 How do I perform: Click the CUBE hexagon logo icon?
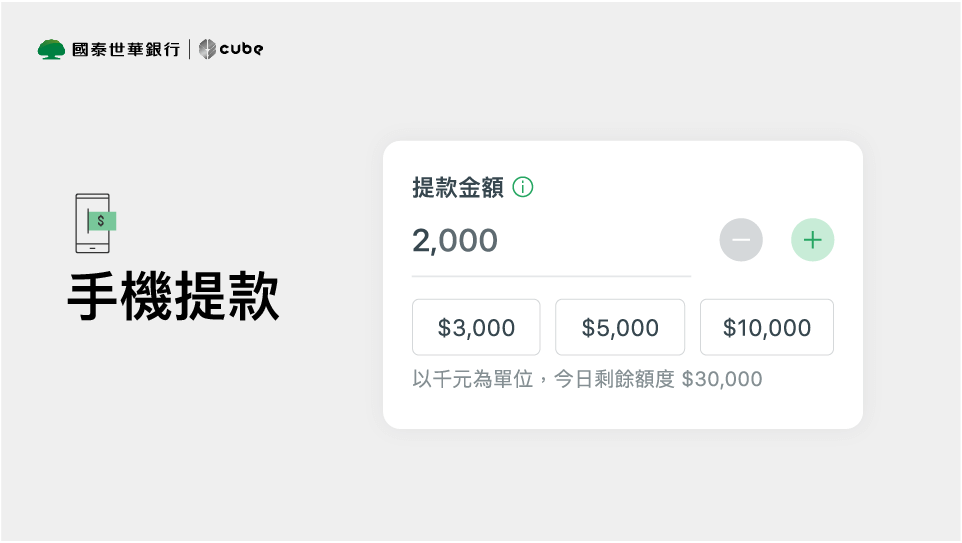pyautogui.click(x=207, y=49)
